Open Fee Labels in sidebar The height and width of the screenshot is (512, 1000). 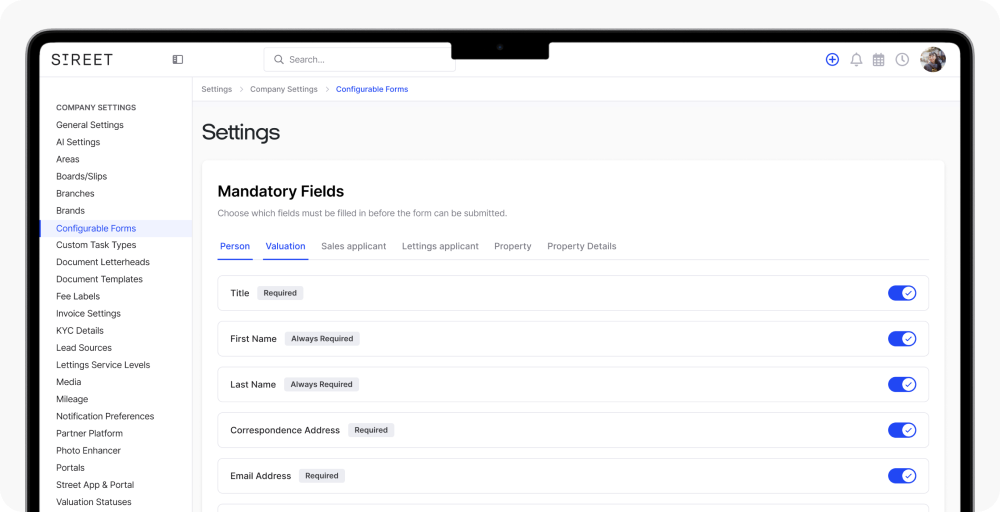pyautogui.click(x=78, y=296)
